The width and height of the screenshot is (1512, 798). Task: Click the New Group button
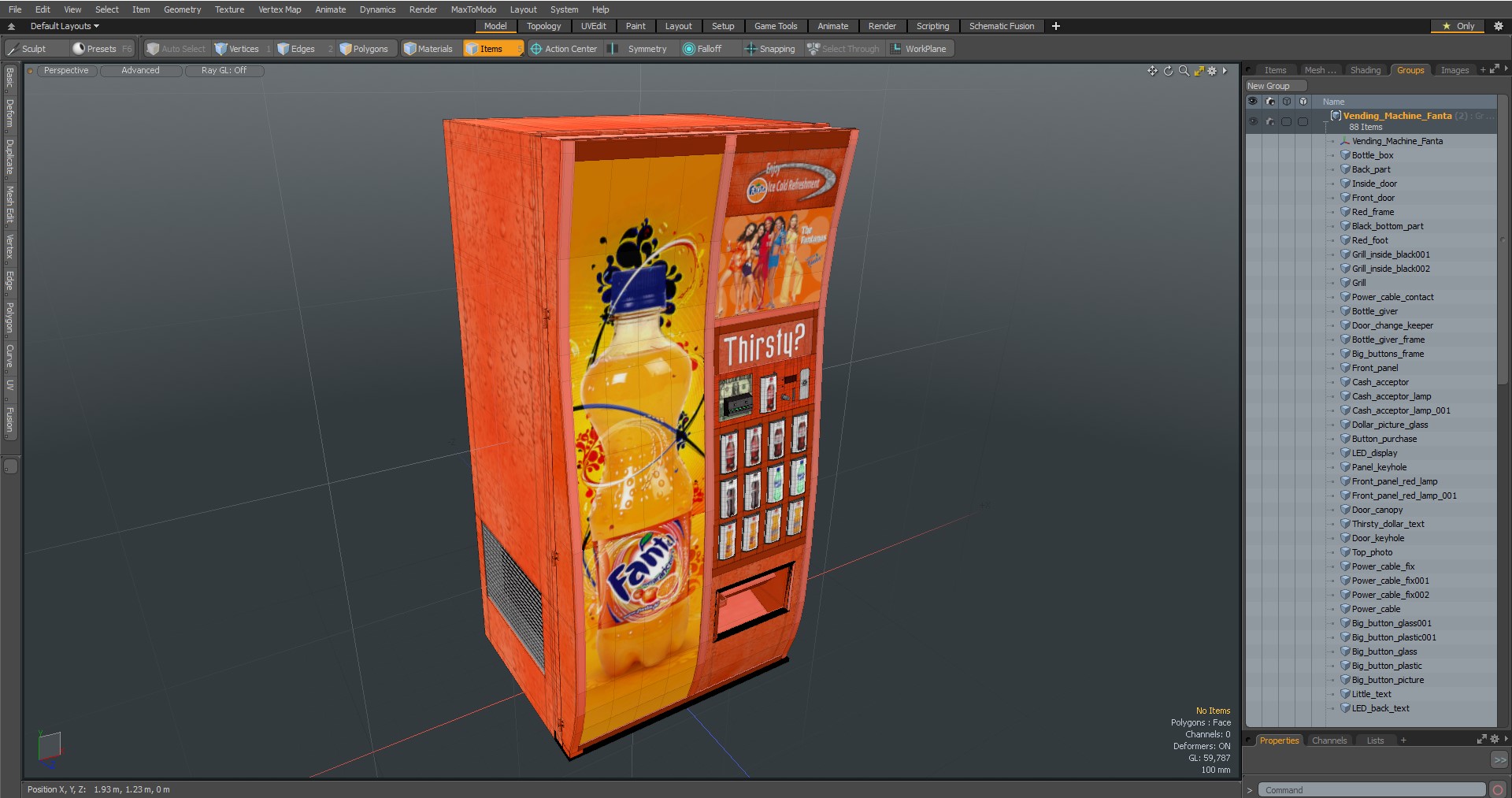click(1276, 86)
